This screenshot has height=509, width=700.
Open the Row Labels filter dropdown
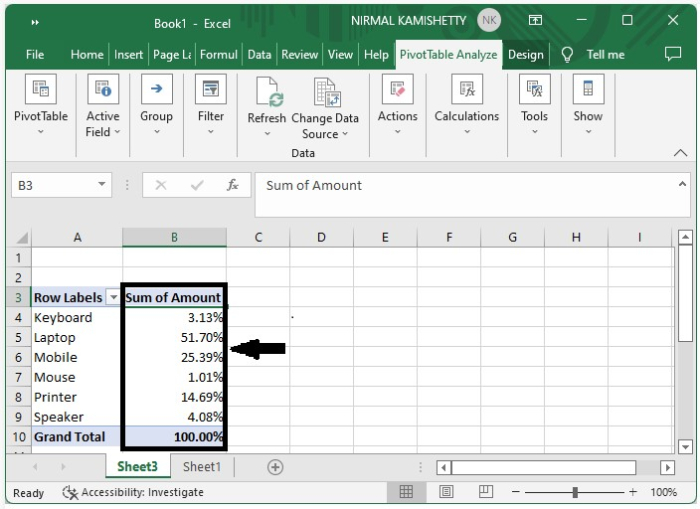tap(113, 298)
